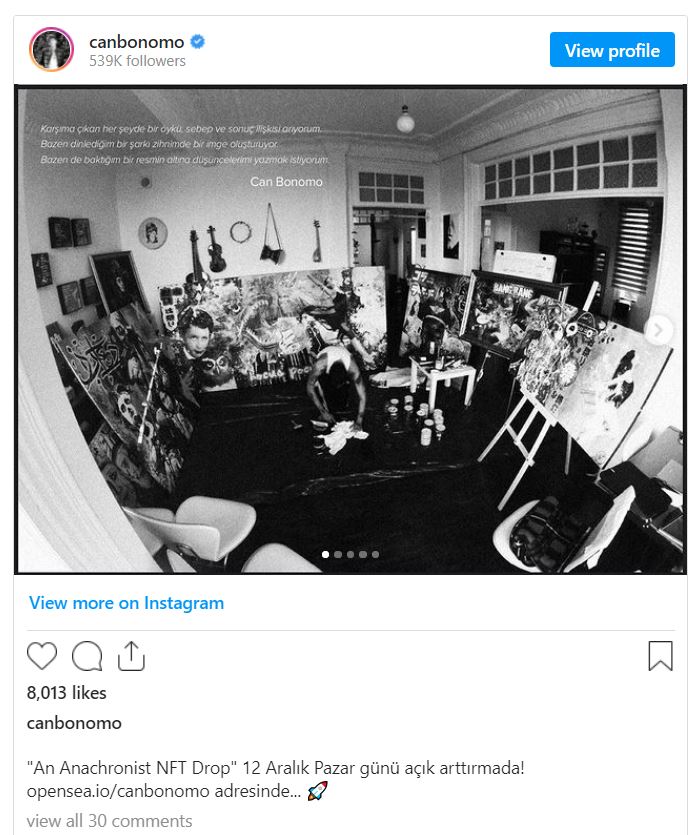Screen dimensions: 698x835
Task: Click the View profile button
Action: (x=612, y=50)
